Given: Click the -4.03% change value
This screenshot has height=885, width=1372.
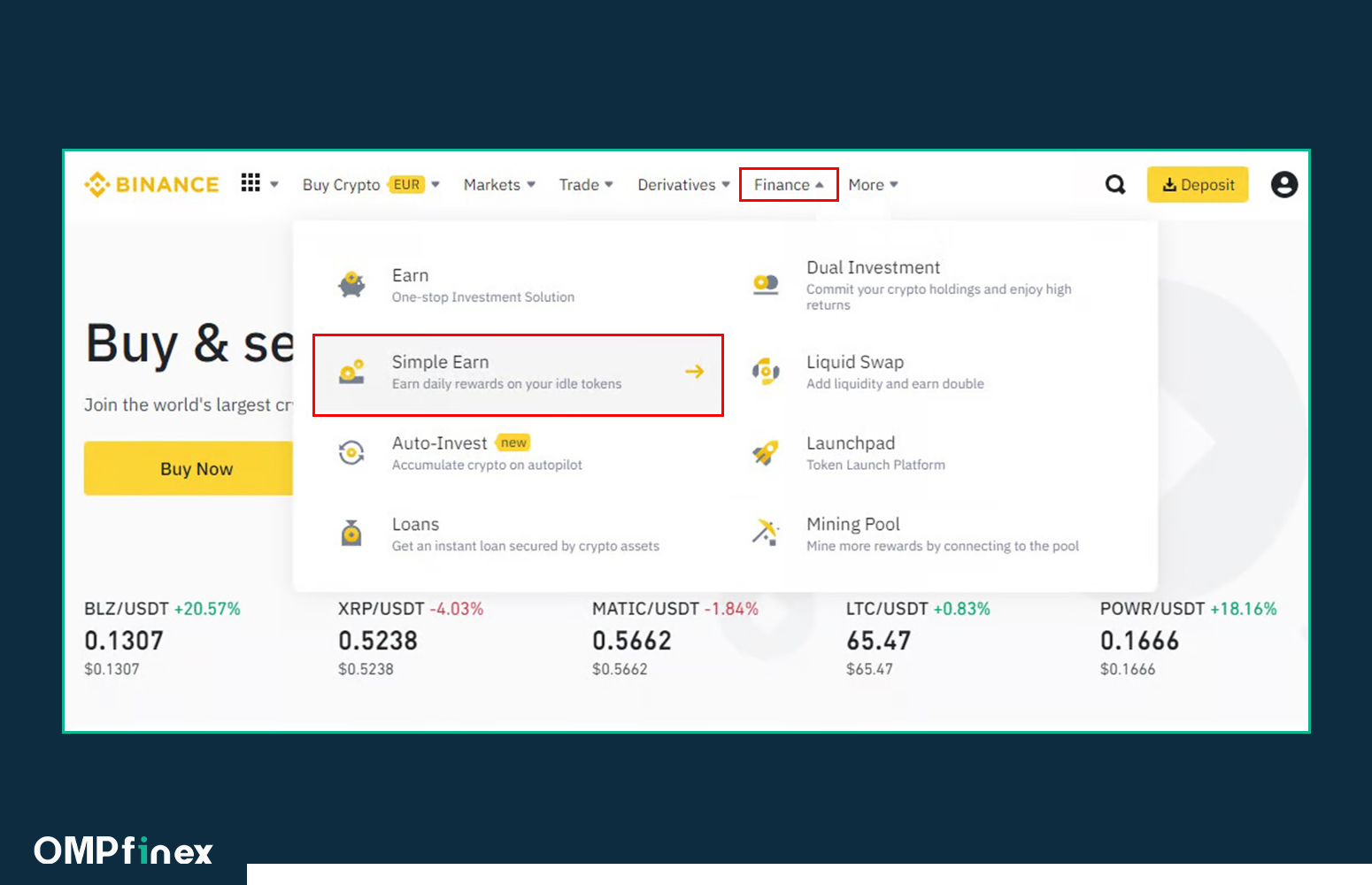Looking at the screenshot, I should 457,609.
